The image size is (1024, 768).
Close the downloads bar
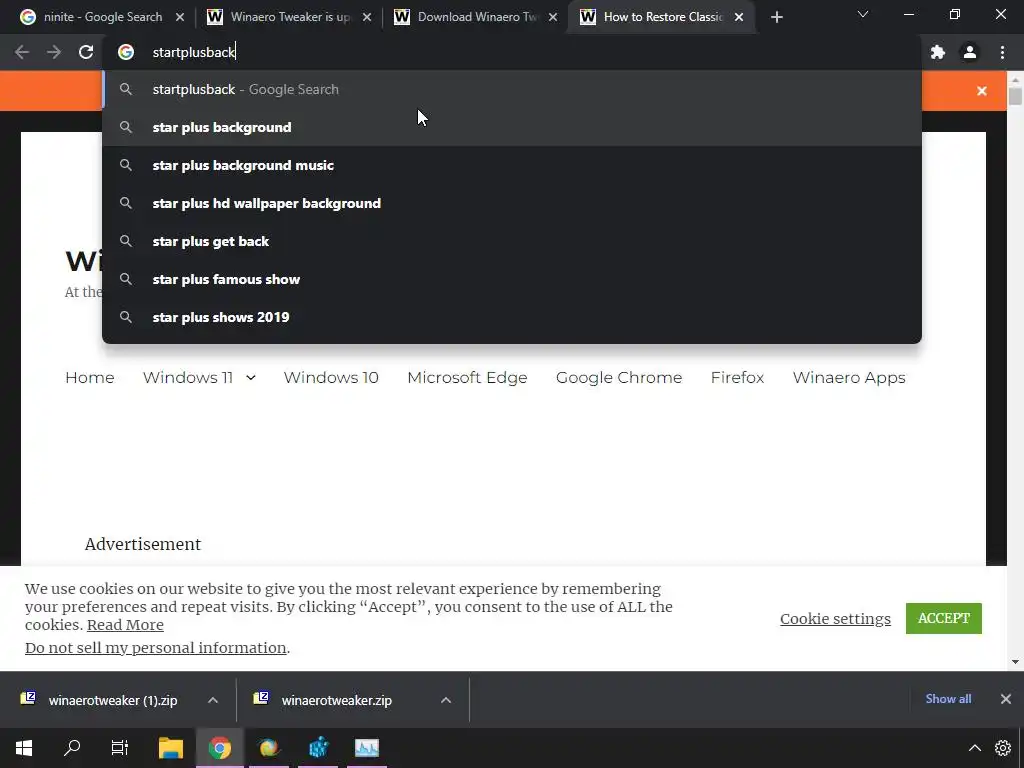[1006, 699]
